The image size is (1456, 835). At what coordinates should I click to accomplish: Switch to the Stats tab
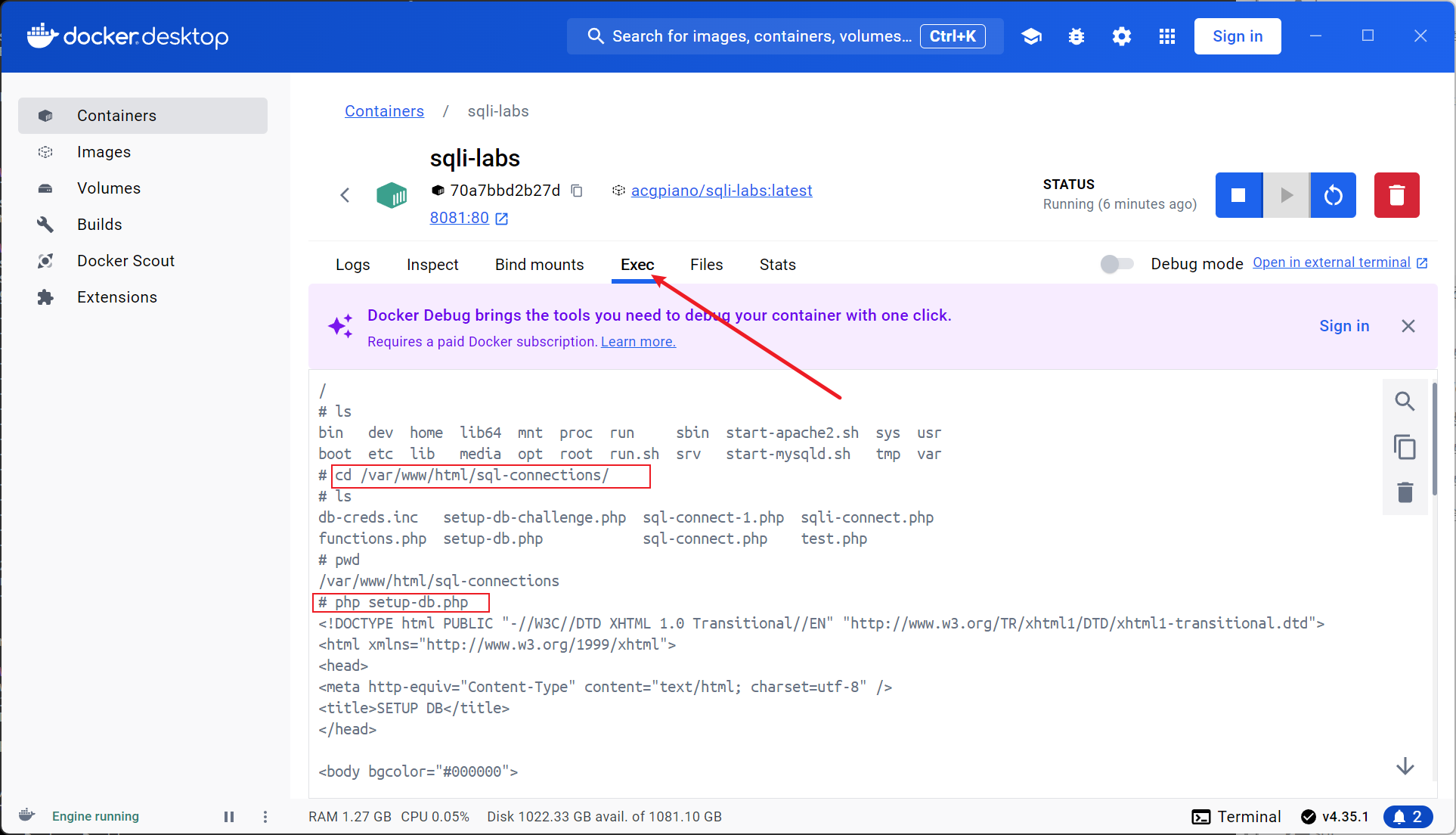[778, 265]
